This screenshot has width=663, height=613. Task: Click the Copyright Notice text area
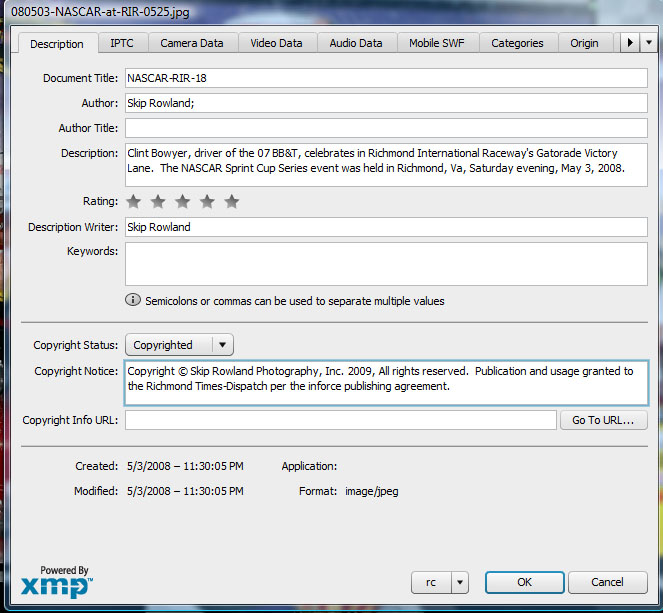point(386,383)
